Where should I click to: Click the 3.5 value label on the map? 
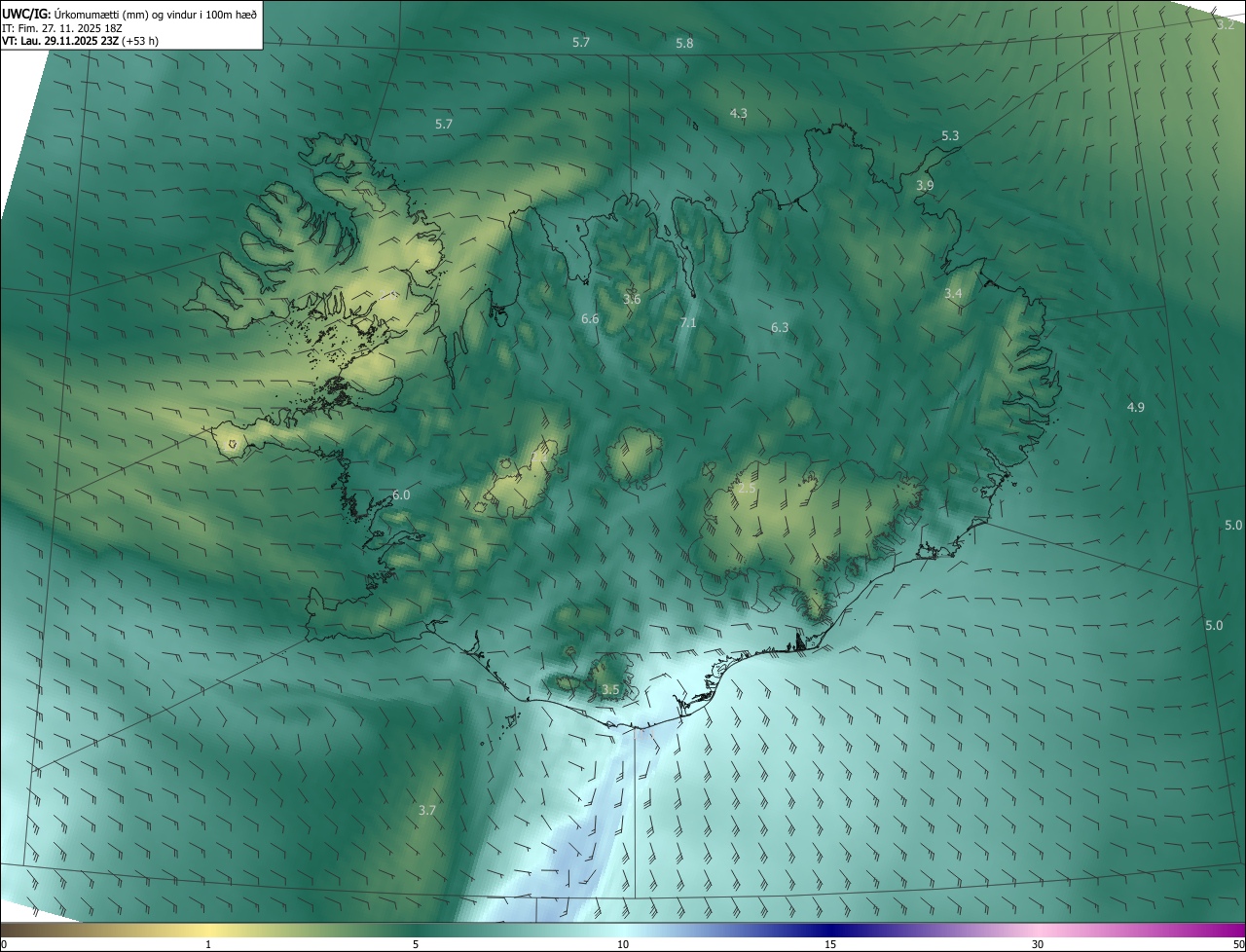pyautogui.click(x=610, y=690)
